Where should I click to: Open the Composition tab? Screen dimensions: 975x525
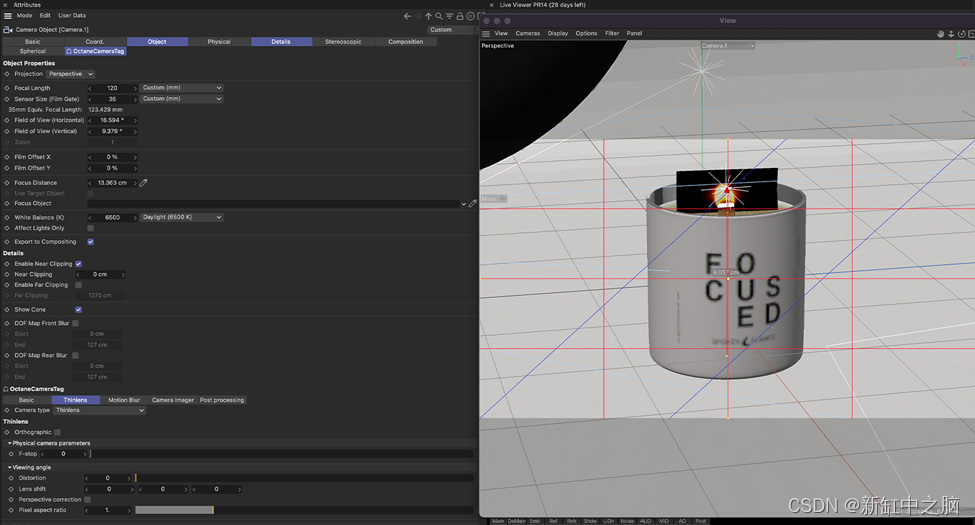405,42
